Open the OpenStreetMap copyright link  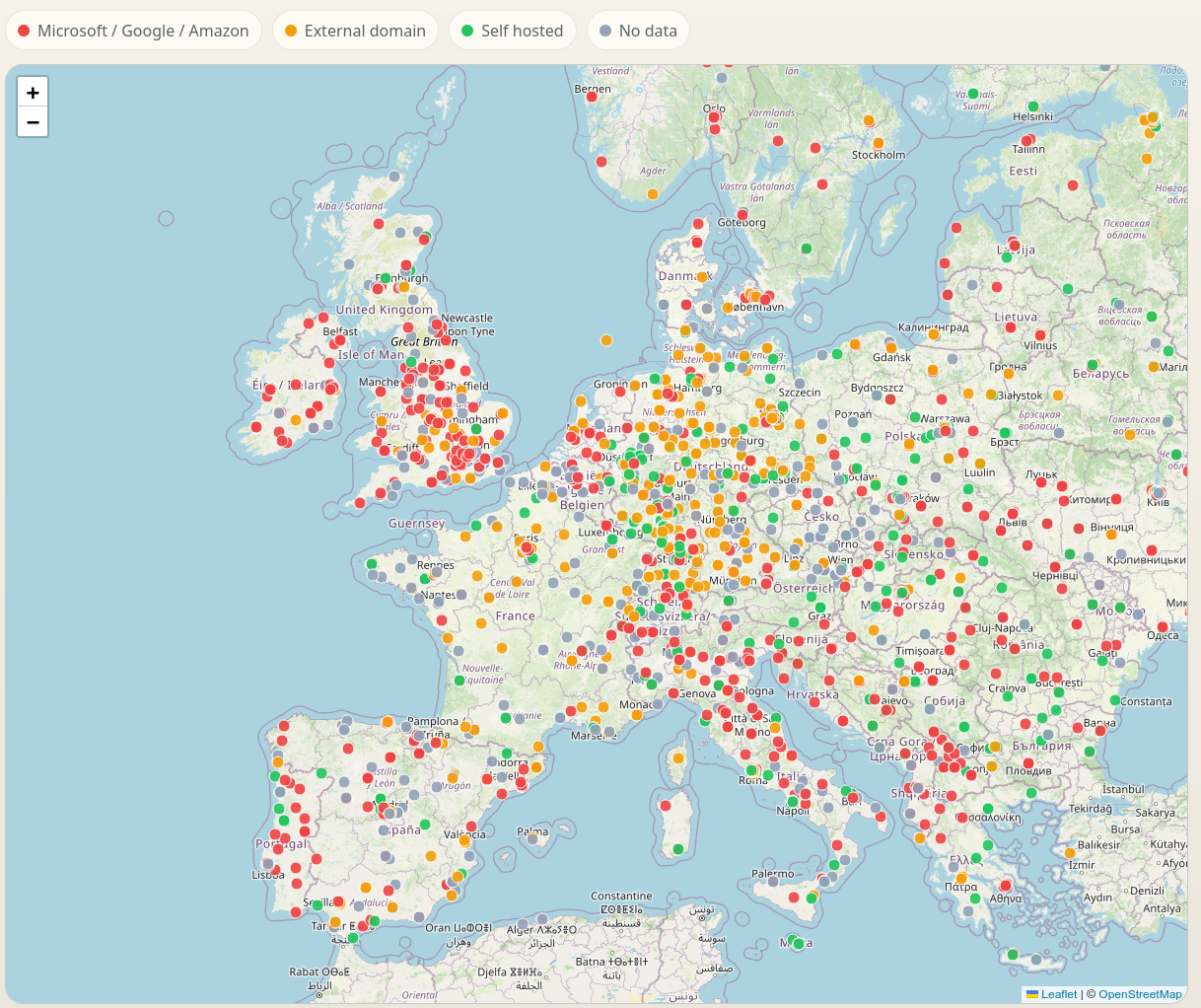[1139, 994]
